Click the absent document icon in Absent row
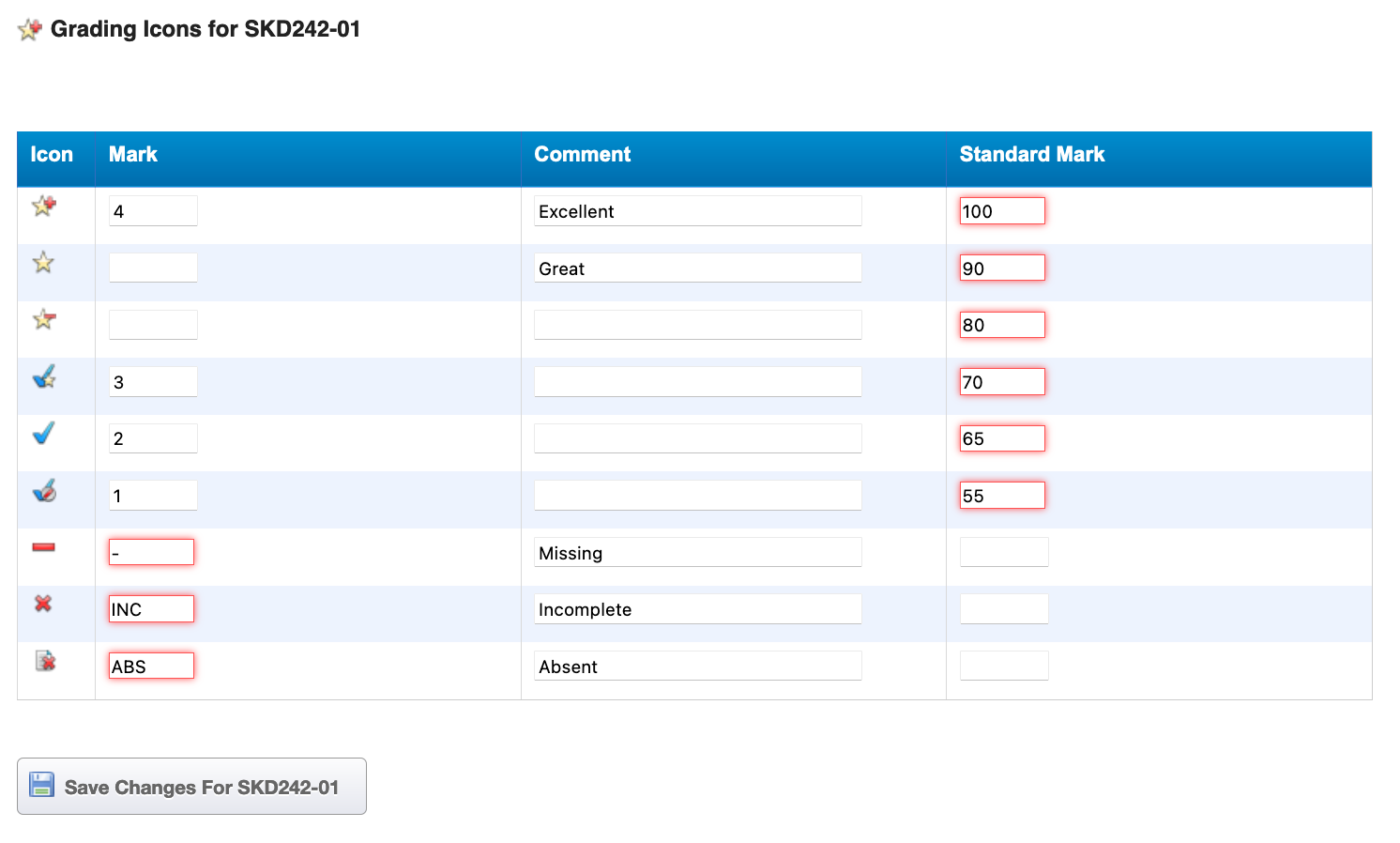Screen dimensions: 1400x843 coord(45,661)
